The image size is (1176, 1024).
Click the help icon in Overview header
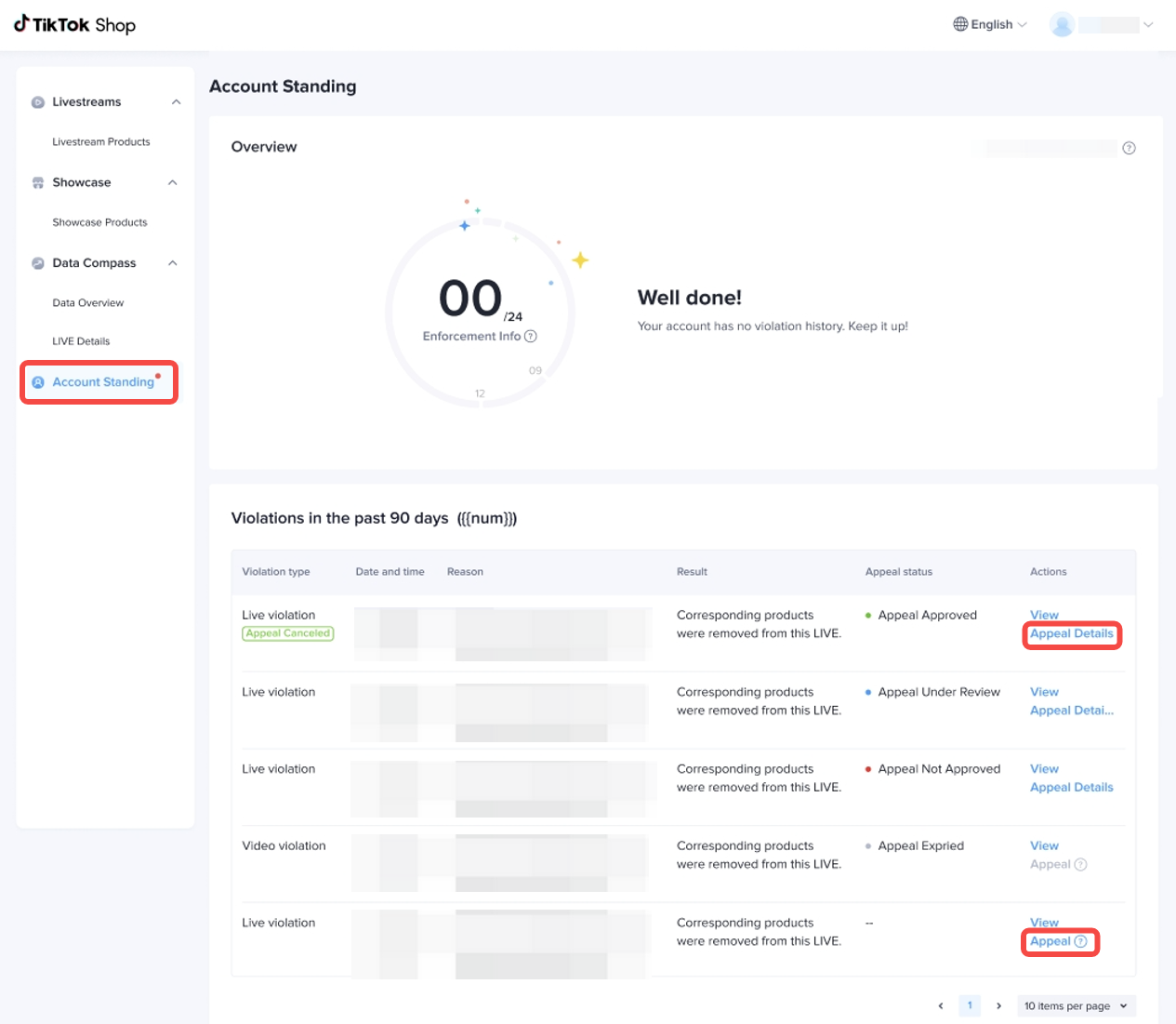point(1129,148)
